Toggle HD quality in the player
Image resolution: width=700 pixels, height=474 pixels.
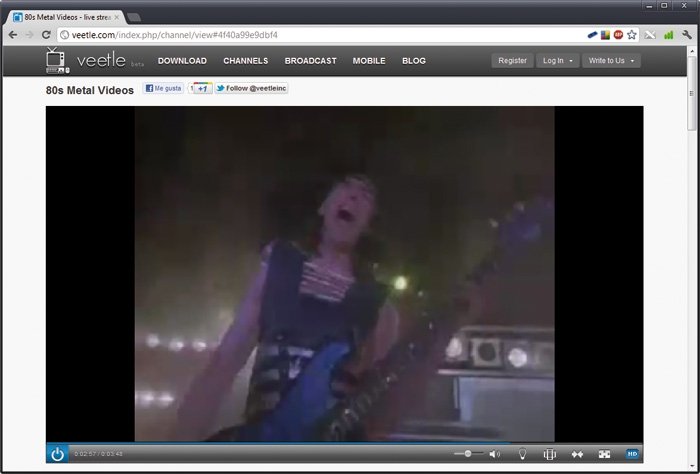point(632,454)
